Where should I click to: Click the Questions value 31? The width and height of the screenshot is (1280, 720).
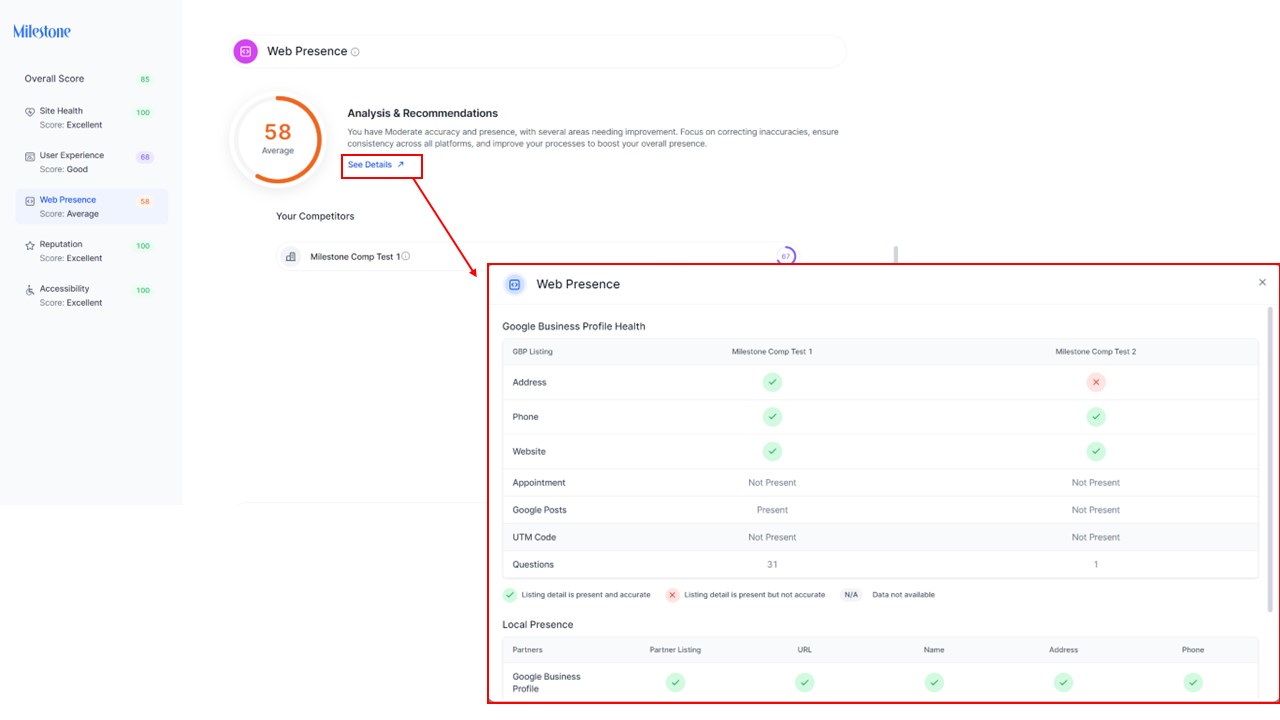772,565
